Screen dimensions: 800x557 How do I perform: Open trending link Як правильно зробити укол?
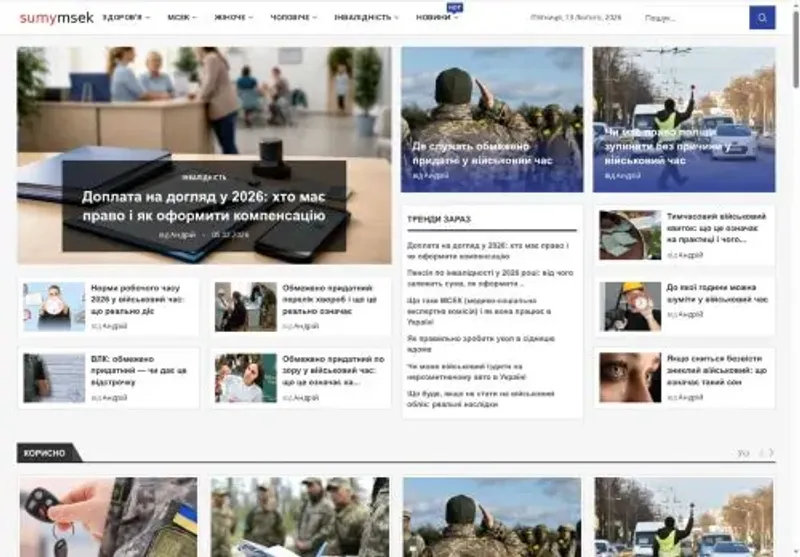[x=481, y=344]
